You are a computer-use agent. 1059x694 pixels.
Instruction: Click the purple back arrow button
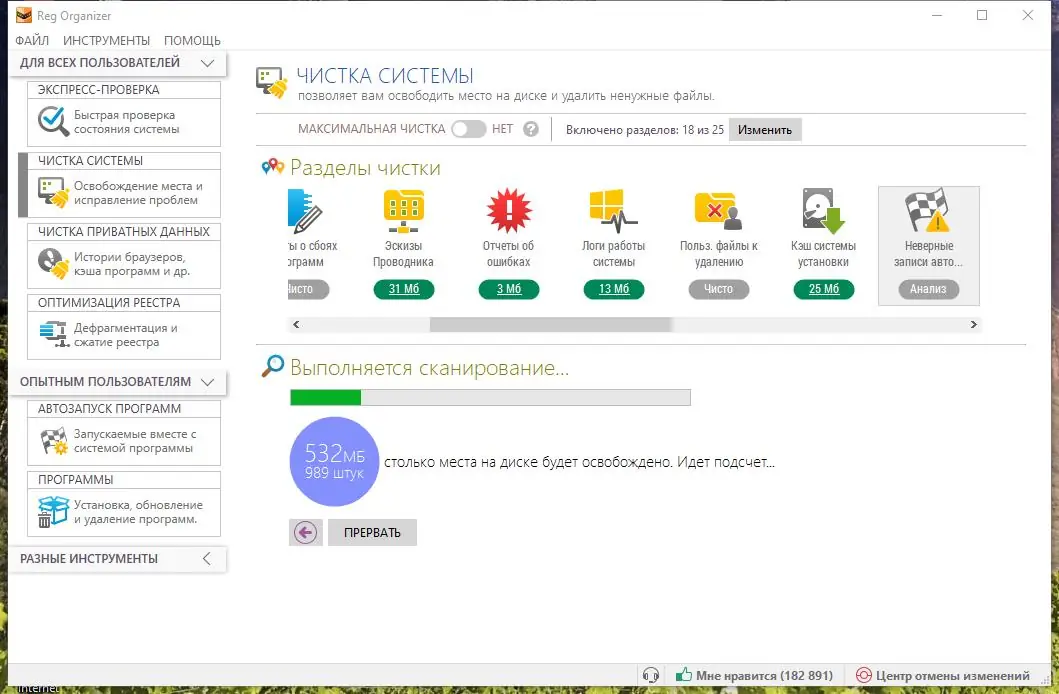[305, 533]
